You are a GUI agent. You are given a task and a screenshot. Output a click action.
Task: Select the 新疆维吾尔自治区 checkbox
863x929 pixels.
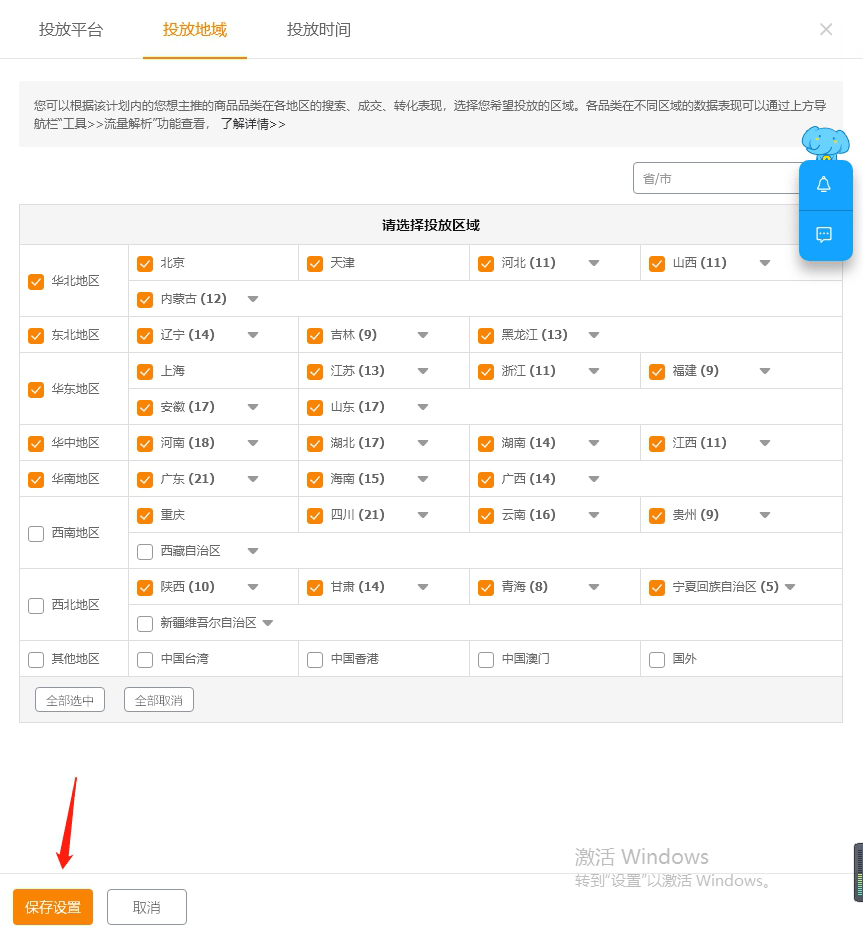tap(145, 623)
